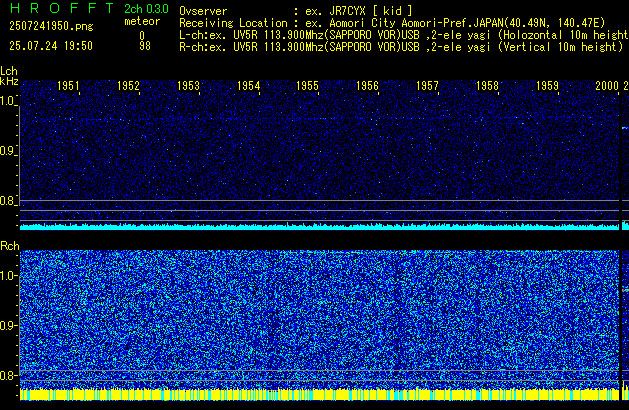Jump to the 1952 time marker

128,86
